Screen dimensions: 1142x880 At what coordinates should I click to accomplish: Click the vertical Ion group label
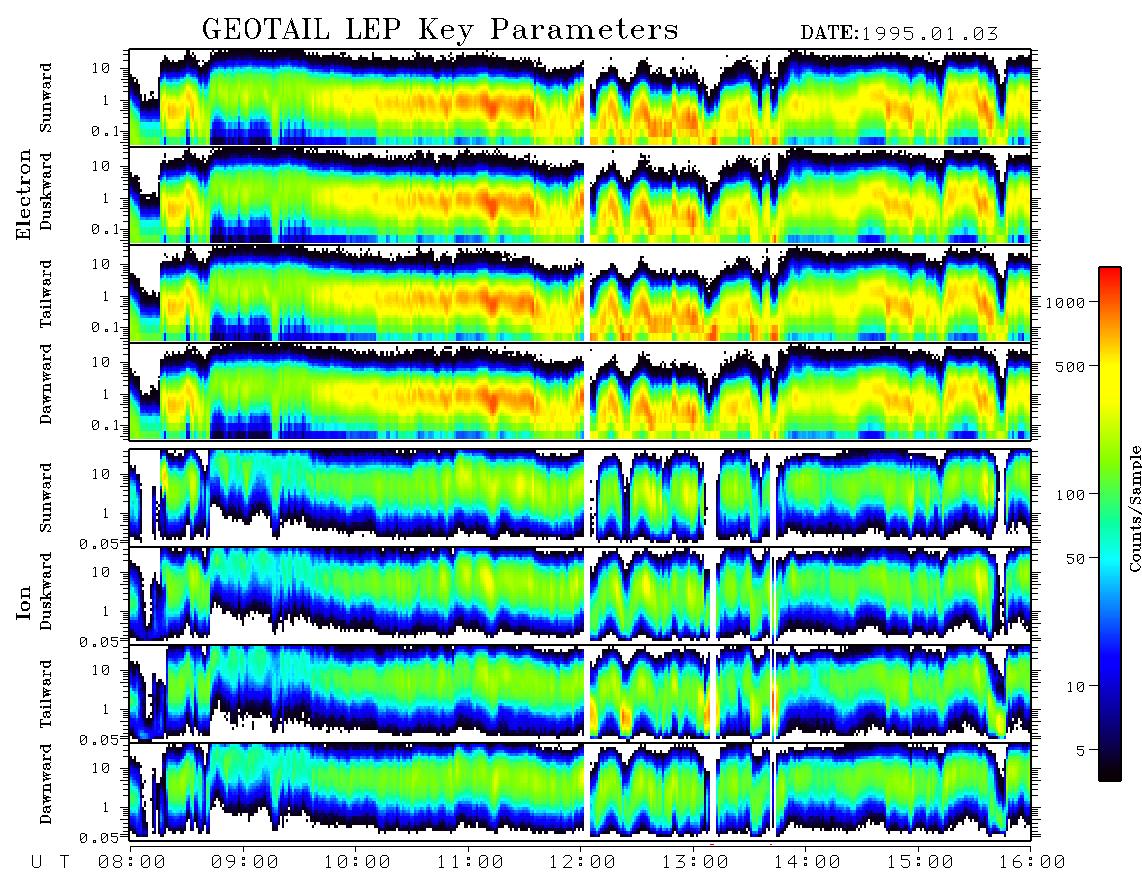pos(24,602)
